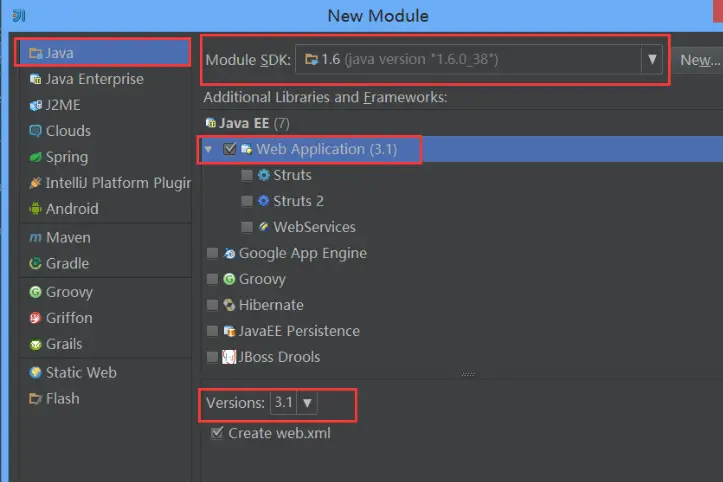Select Maven module type
Image resolution: width=723 pixels, height=482 pixels.
point(105,238)
